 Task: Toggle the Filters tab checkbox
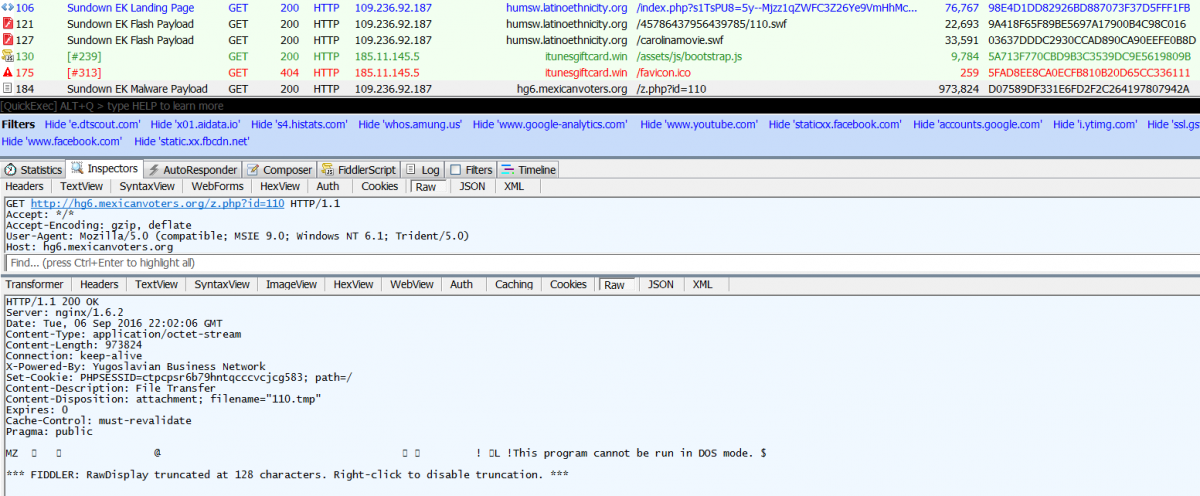tap(456, 170)
